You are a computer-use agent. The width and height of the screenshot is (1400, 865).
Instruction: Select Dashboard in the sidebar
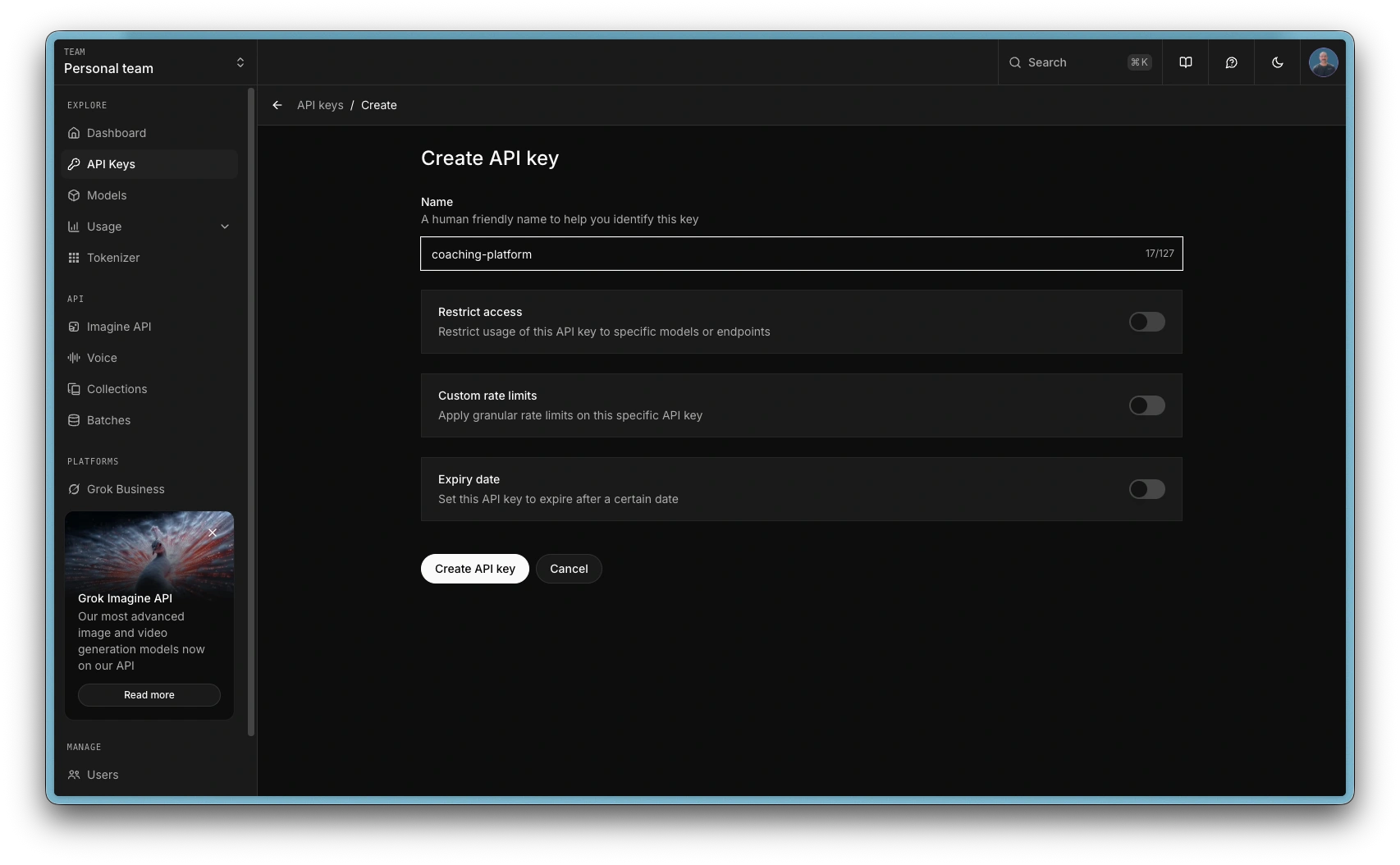[x=117, y=133]
